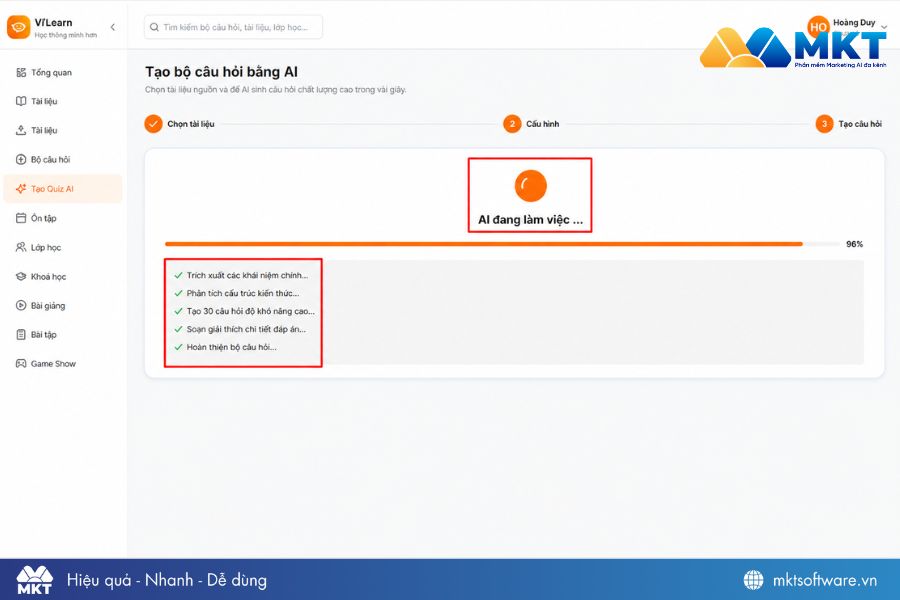Screen dimensions: 900x600
Task: Click the search box for question sets
Action: pyautogui.click(x=233, y=27)
